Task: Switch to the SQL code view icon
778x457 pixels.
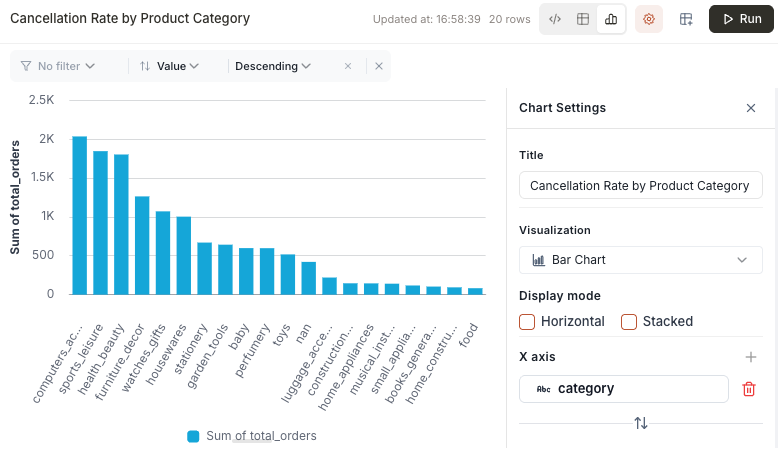Action: click(555, 19)
